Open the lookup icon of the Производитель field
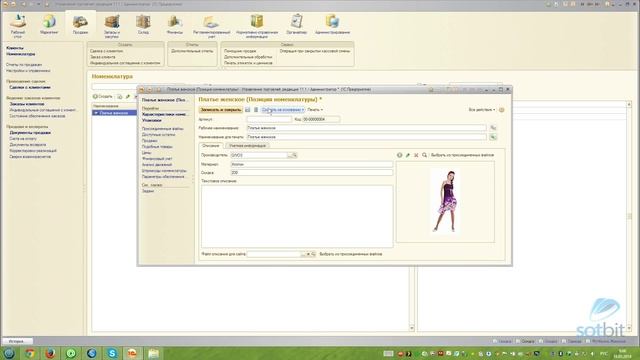 click(295, 156)
